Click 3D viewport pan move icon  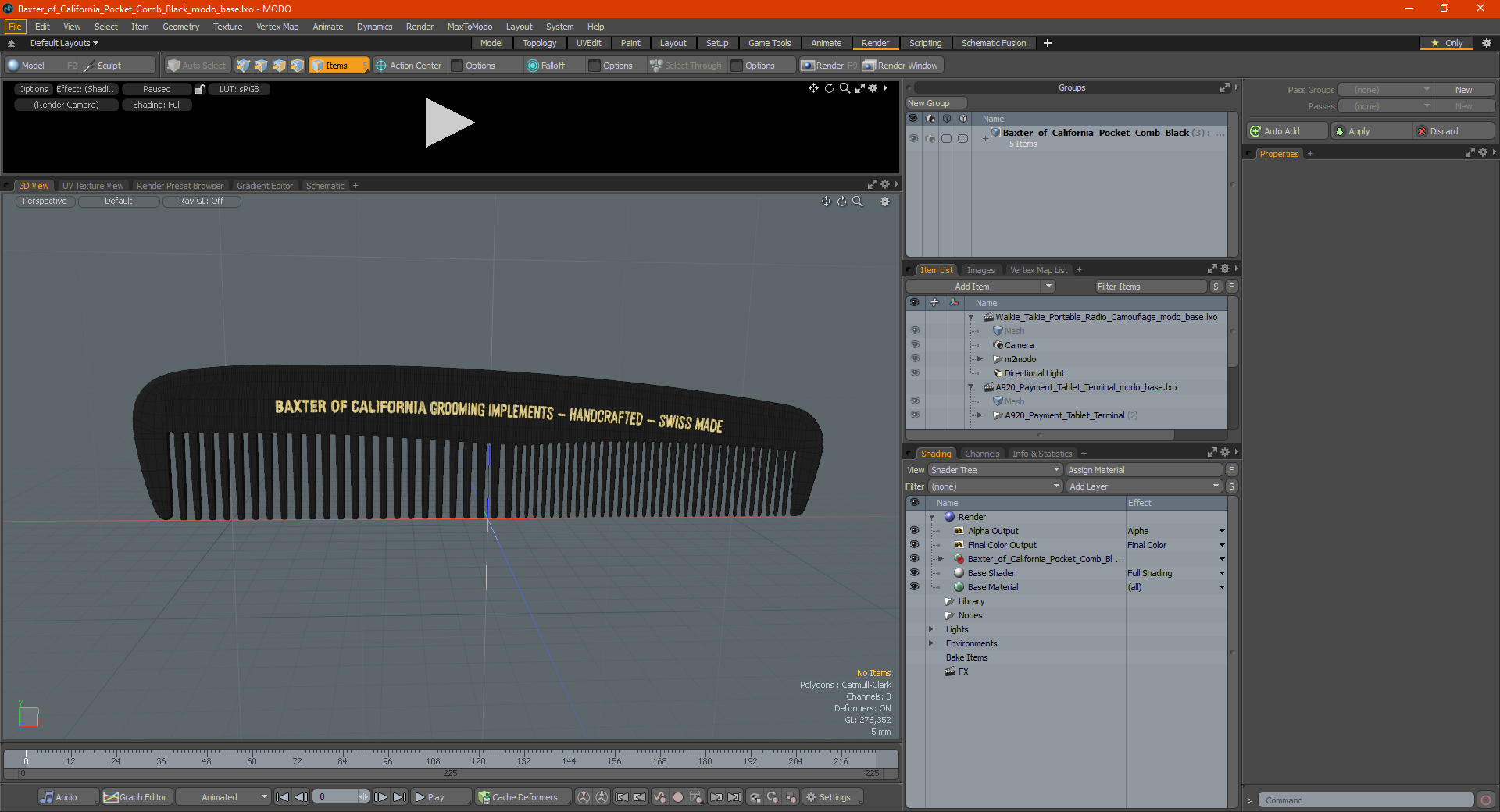coord(826,201)
